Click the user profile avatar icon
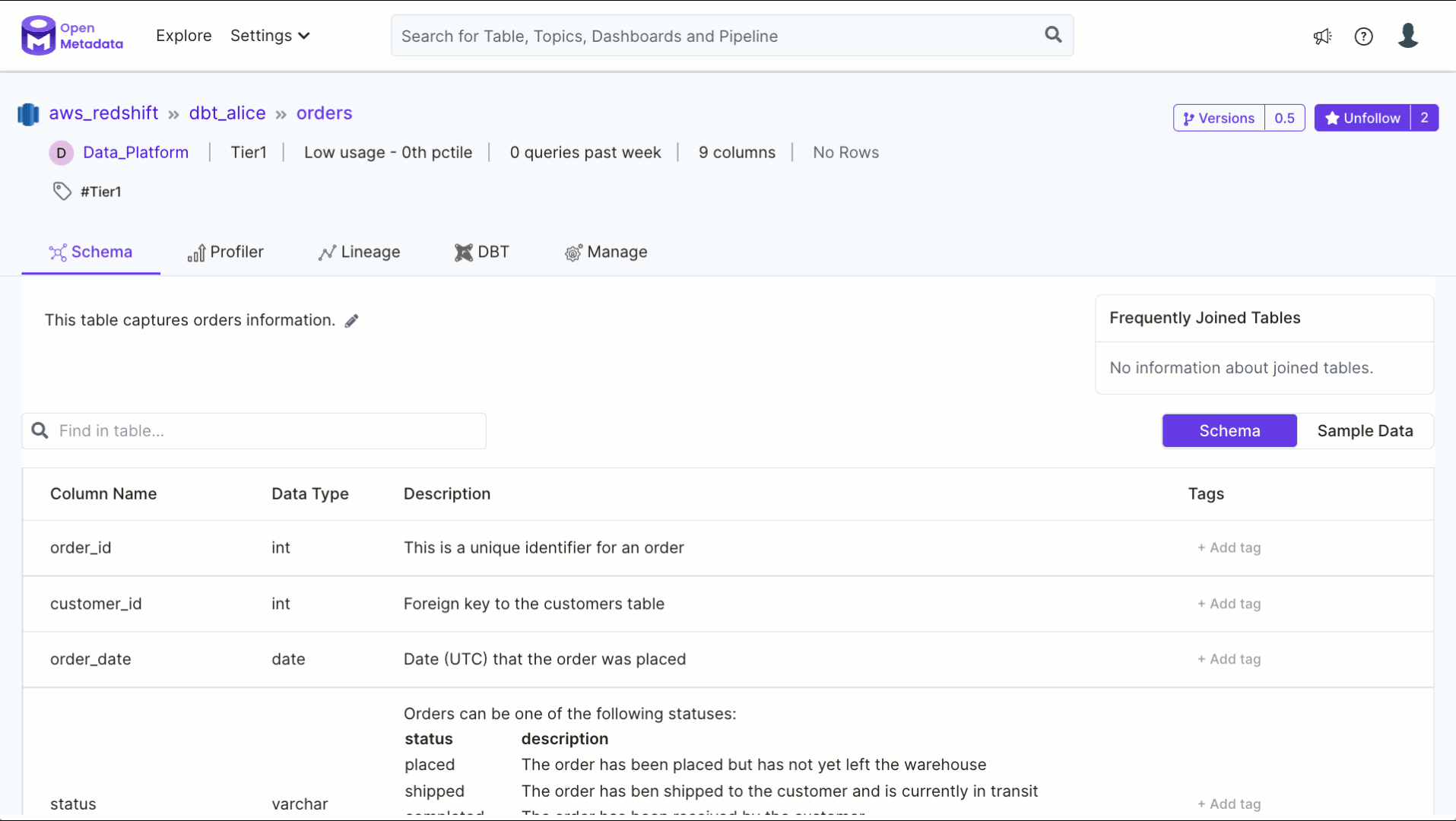Image resolution: width=1456 pixels, height=821 pixels. [1407, 36]
